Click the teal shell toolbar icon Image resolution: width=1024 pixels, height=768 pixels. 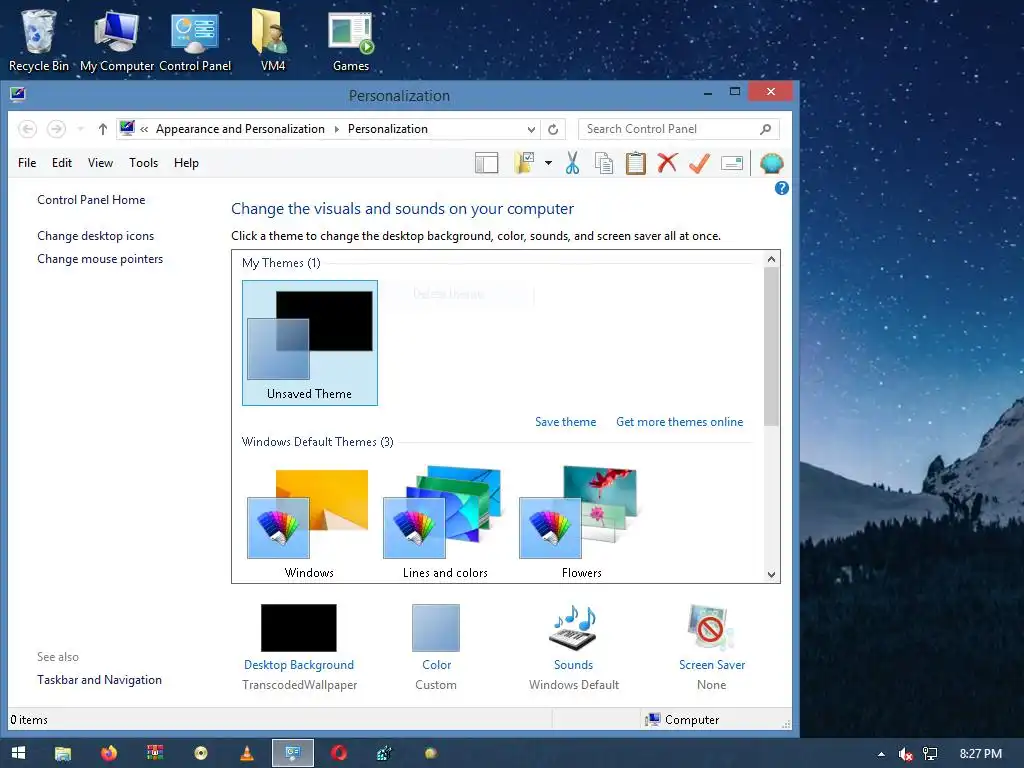pyautogui.click(x=771, y=163)
